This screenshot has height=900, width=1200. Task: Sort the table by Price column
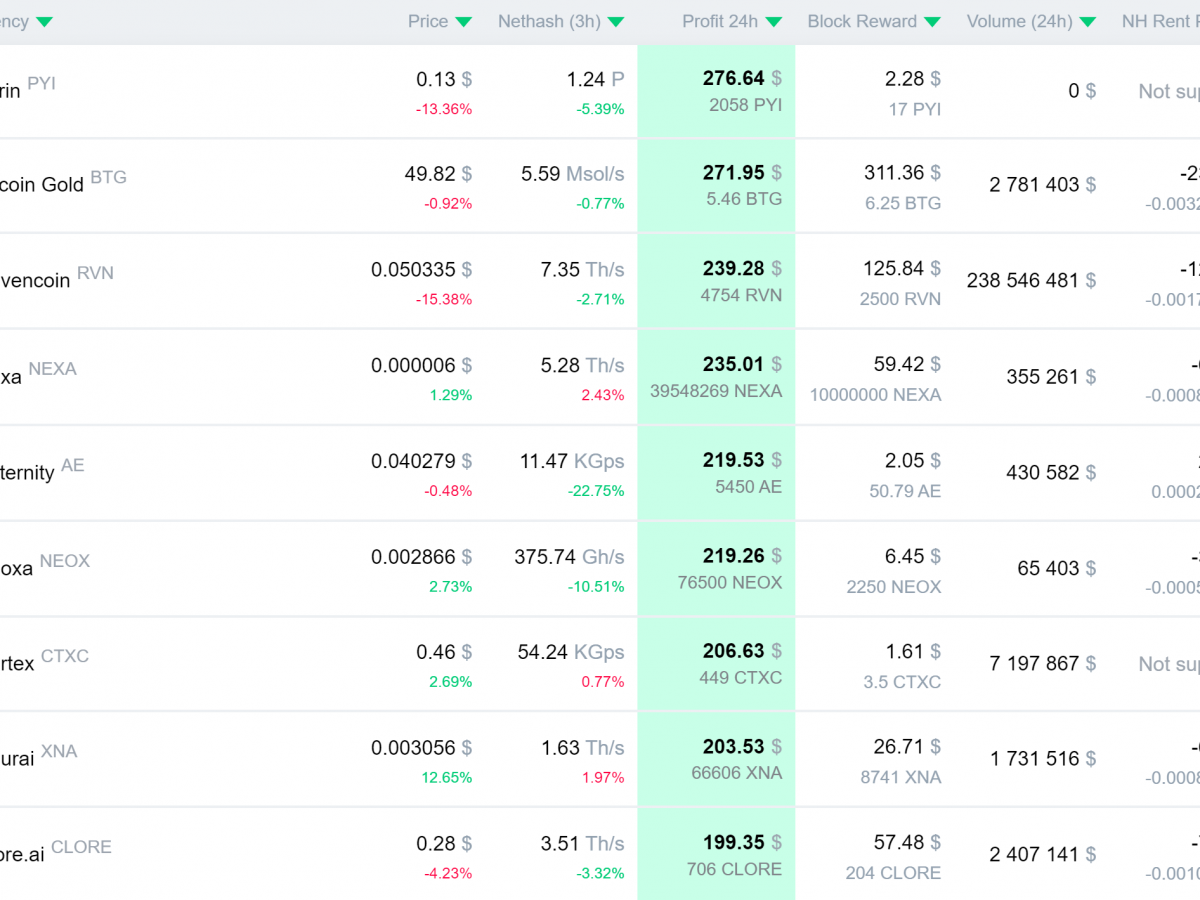[463, 20]
